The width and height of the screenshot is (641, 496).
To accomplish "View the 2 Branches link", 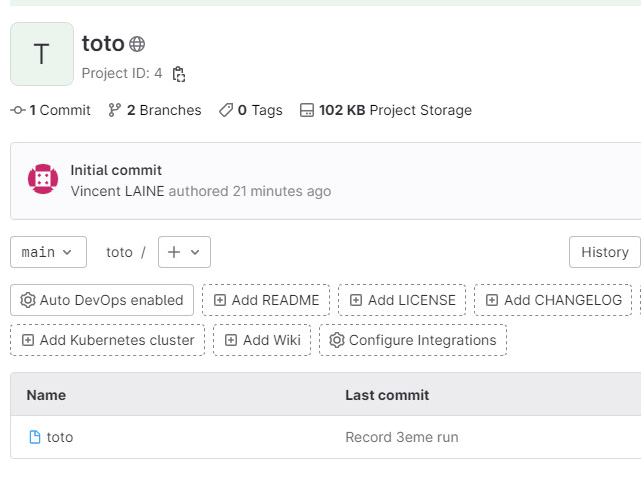I will click(x=164, y=110).
